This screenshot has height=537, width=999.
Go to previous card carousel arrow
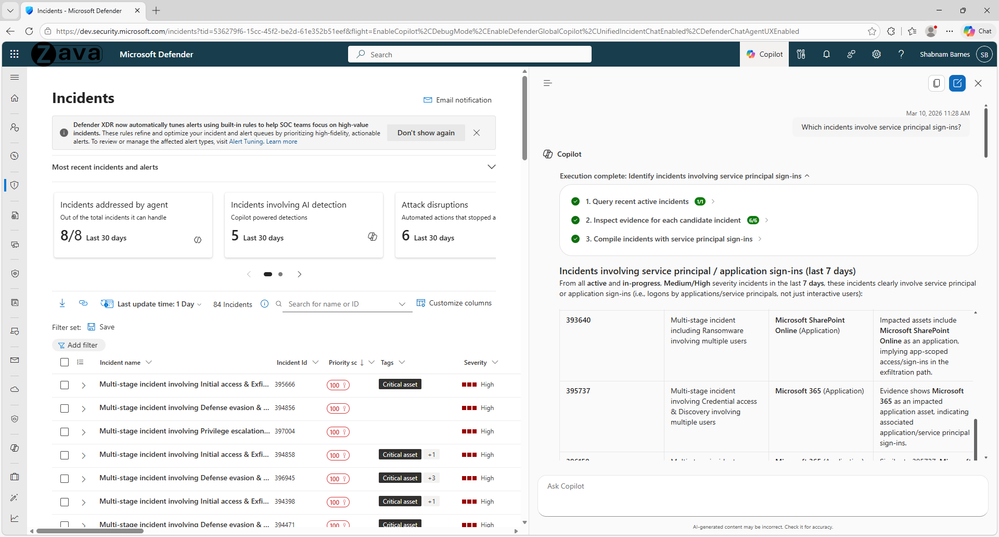point(249,274)
